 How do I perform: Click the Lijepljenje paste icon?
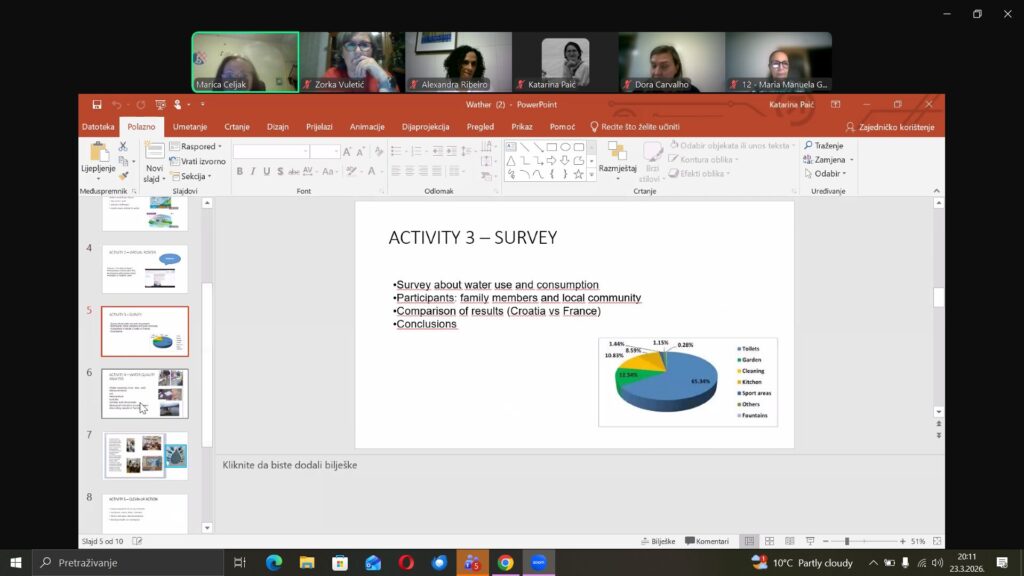point(98,153)
